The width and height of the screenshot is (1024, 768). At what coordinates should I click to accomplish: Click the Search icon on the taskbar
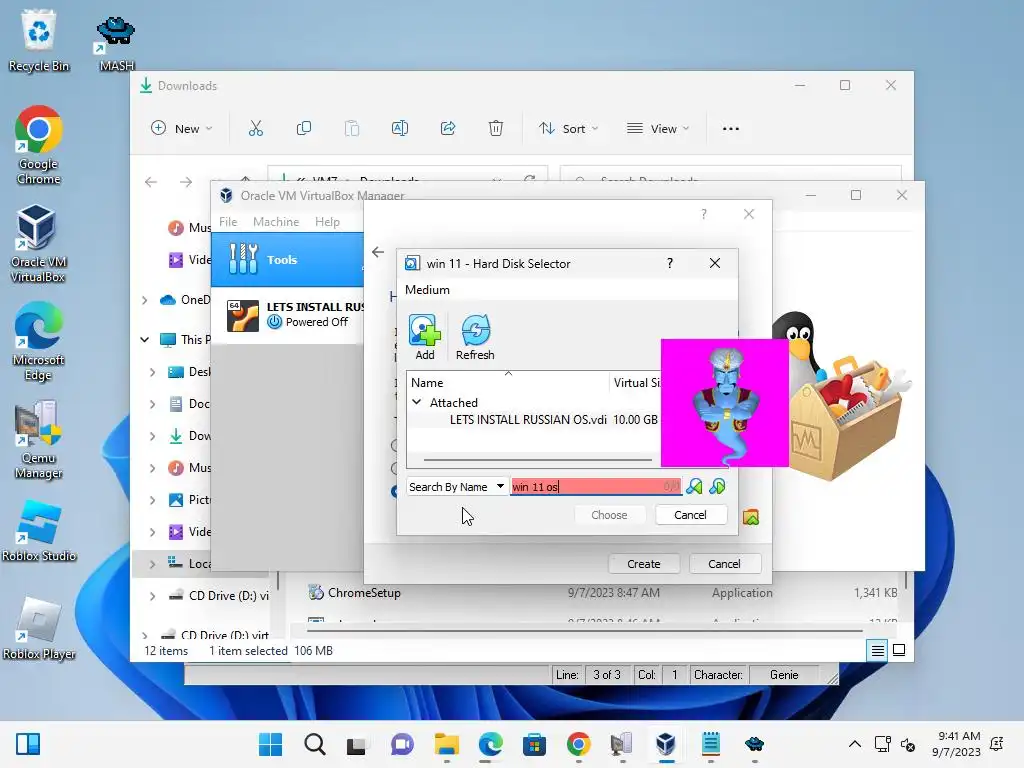(315, 744)
